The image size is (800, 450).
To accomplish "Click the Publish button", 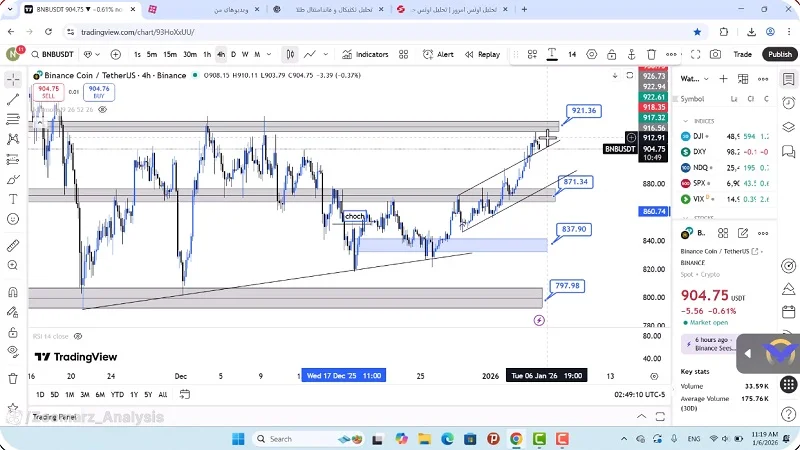I will [781, 55].
